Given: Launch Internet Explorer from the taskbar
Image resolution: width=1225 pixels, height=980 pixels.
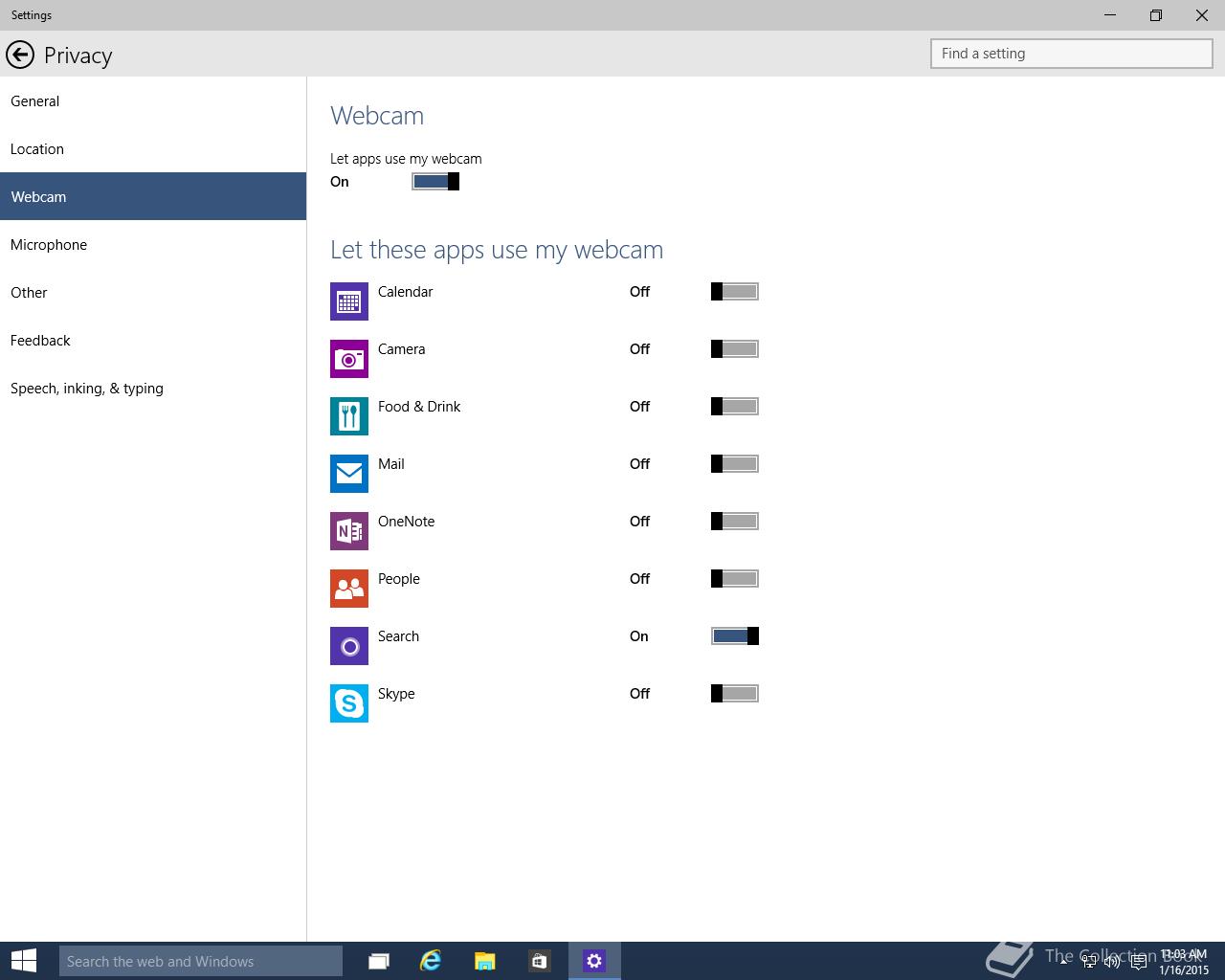Looking at the screenshot, I should point(431,961).
